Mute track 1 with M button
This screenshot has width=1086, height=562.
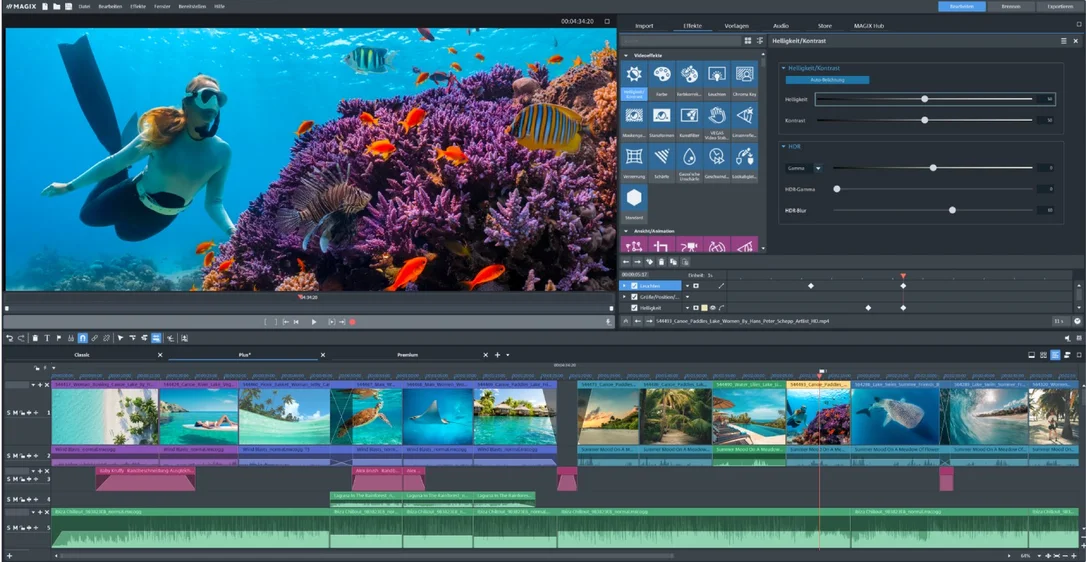click(x=15, y=412)
